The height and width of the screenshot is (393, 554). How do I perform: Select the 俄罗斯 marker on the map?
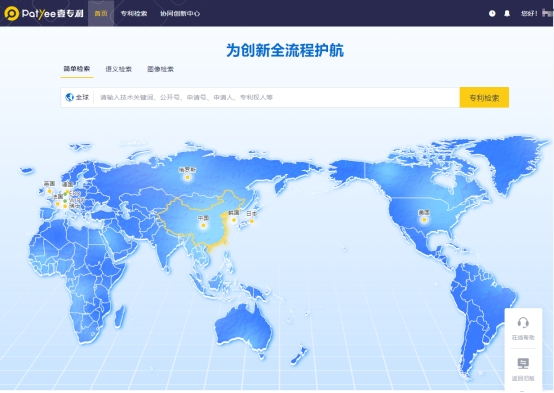187,177
